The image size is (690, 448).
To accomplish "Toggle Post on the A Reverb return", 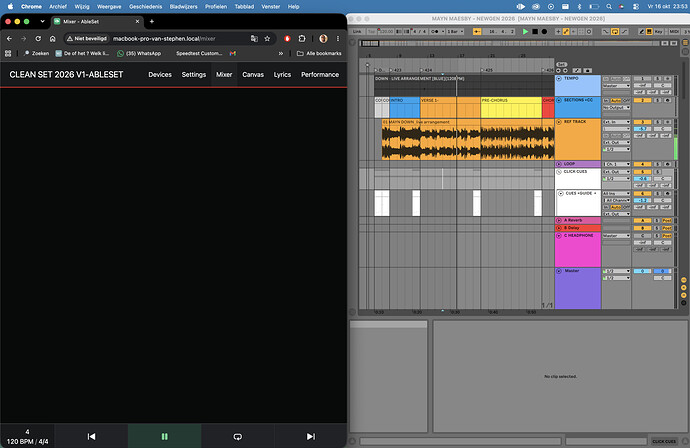I will point(667,220).
